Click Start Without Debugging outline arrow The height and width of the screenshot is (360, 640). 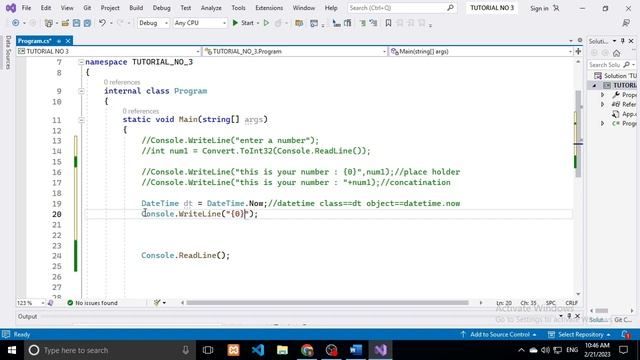(267, 23)
